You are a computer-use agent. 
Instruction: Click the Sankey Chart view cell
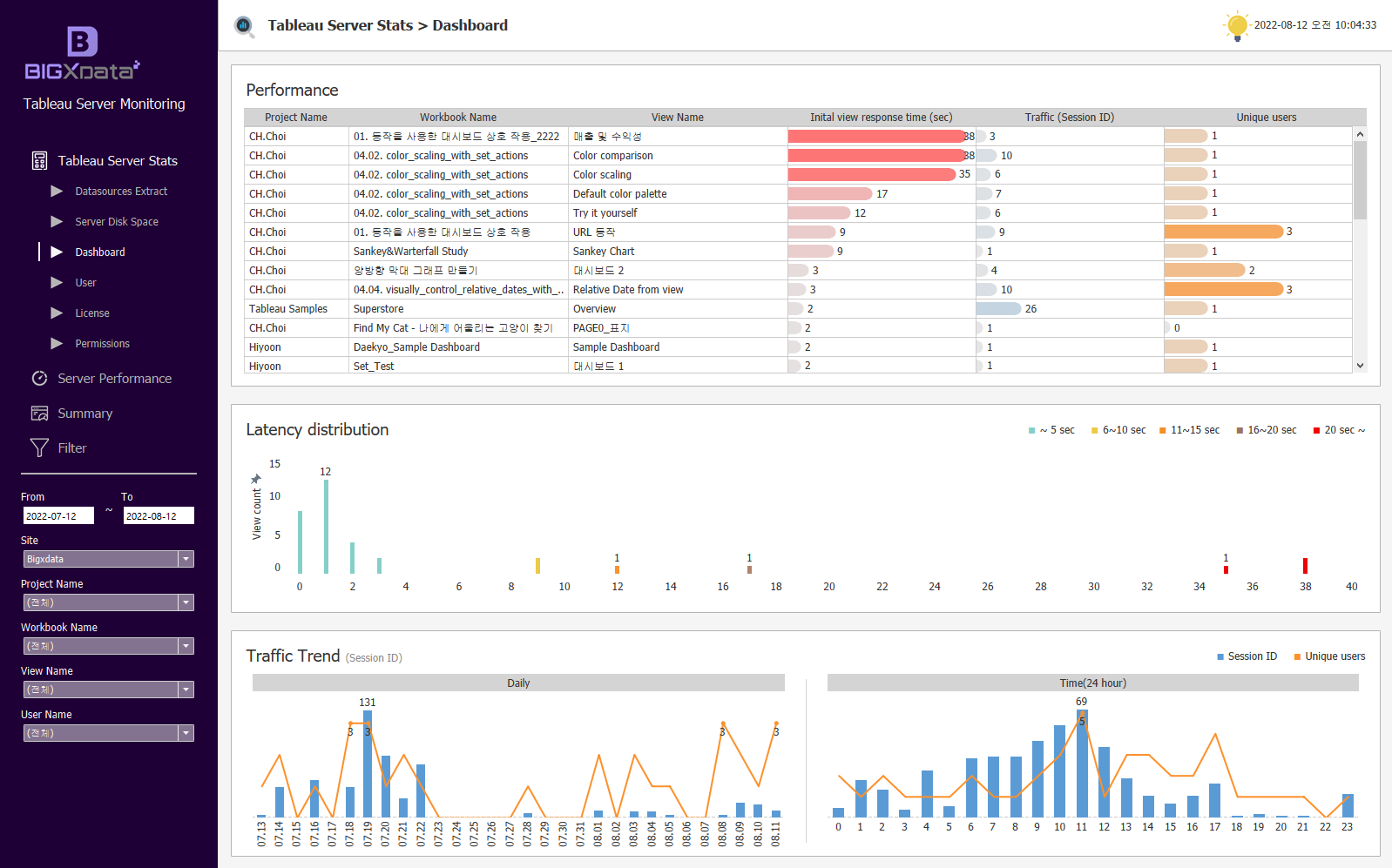coord(679,252)
